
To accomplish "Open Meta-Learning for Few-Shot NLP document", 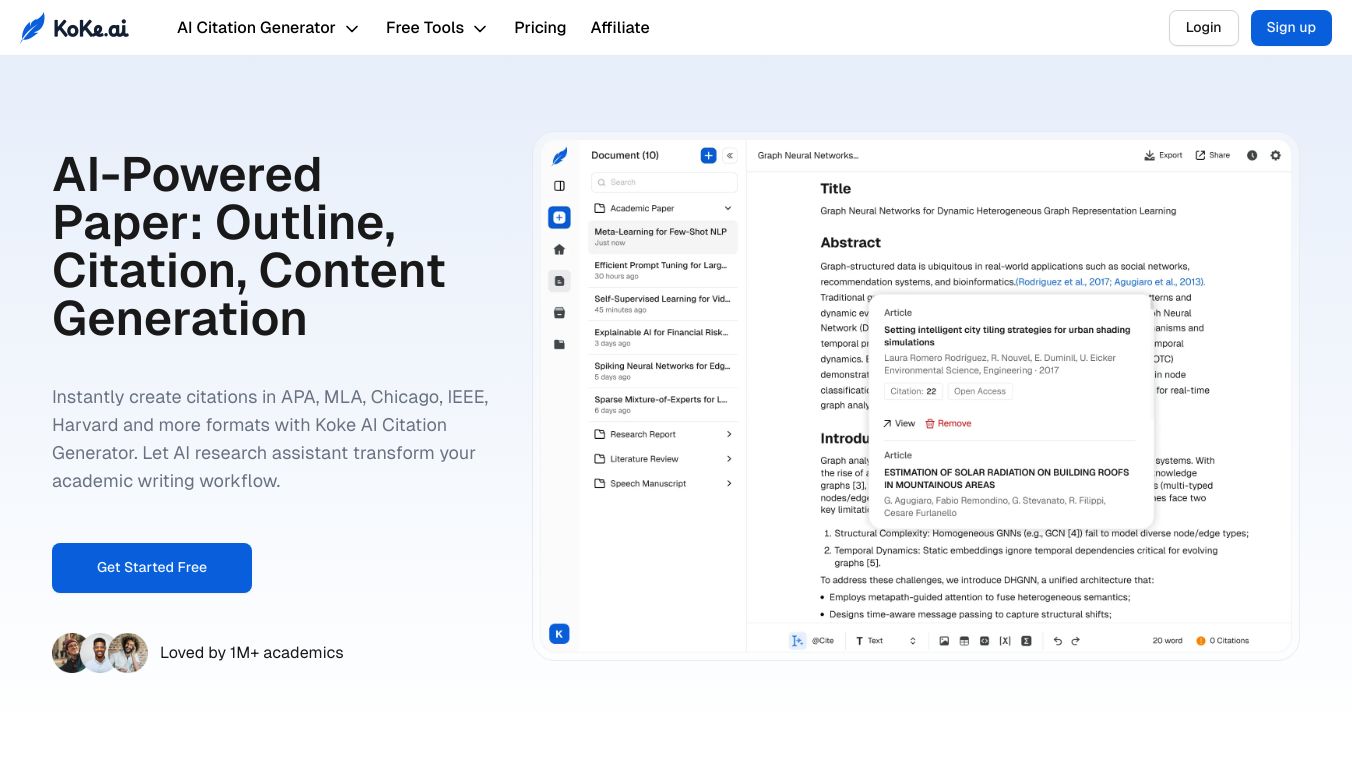I will point(664,236).
